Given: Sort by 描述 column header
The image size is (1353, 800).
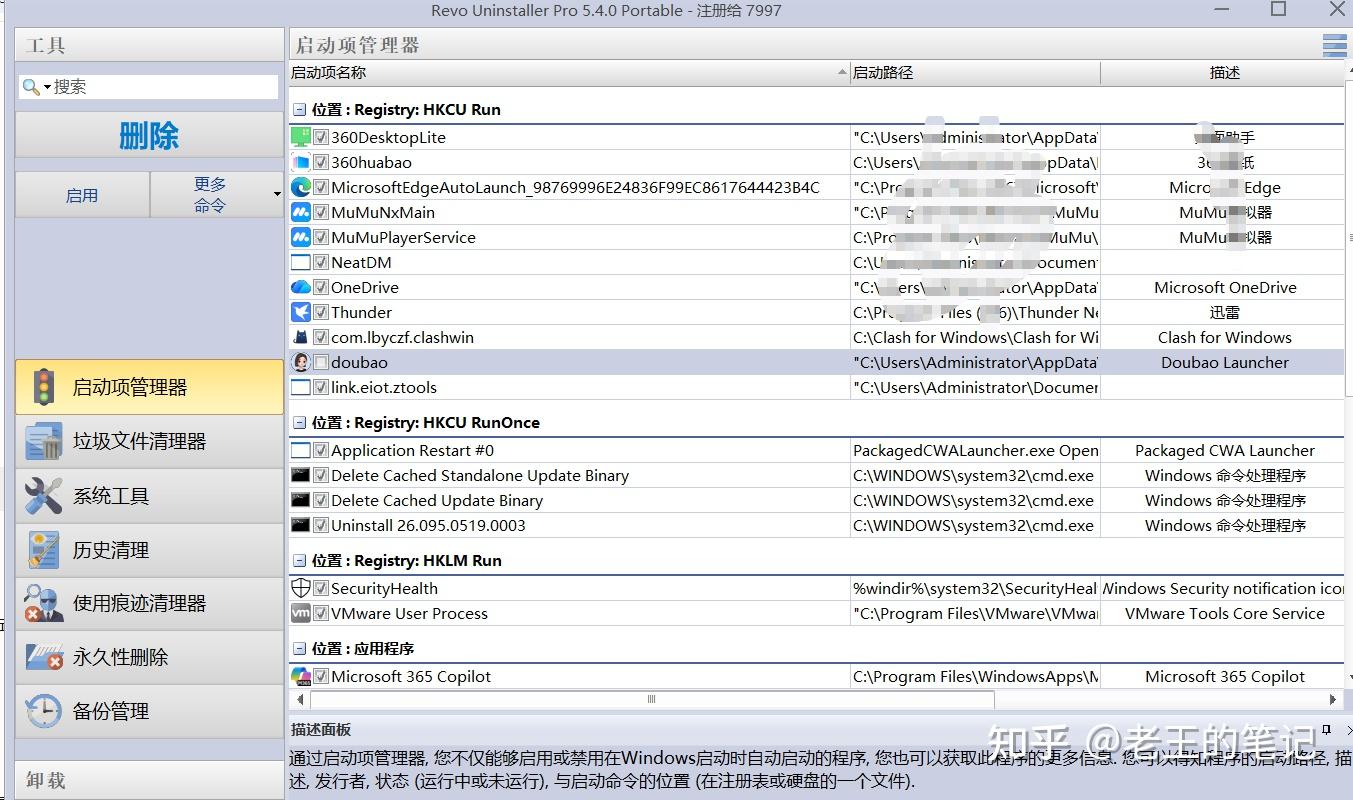Looking at the screenshot, I should [1223, 73].
